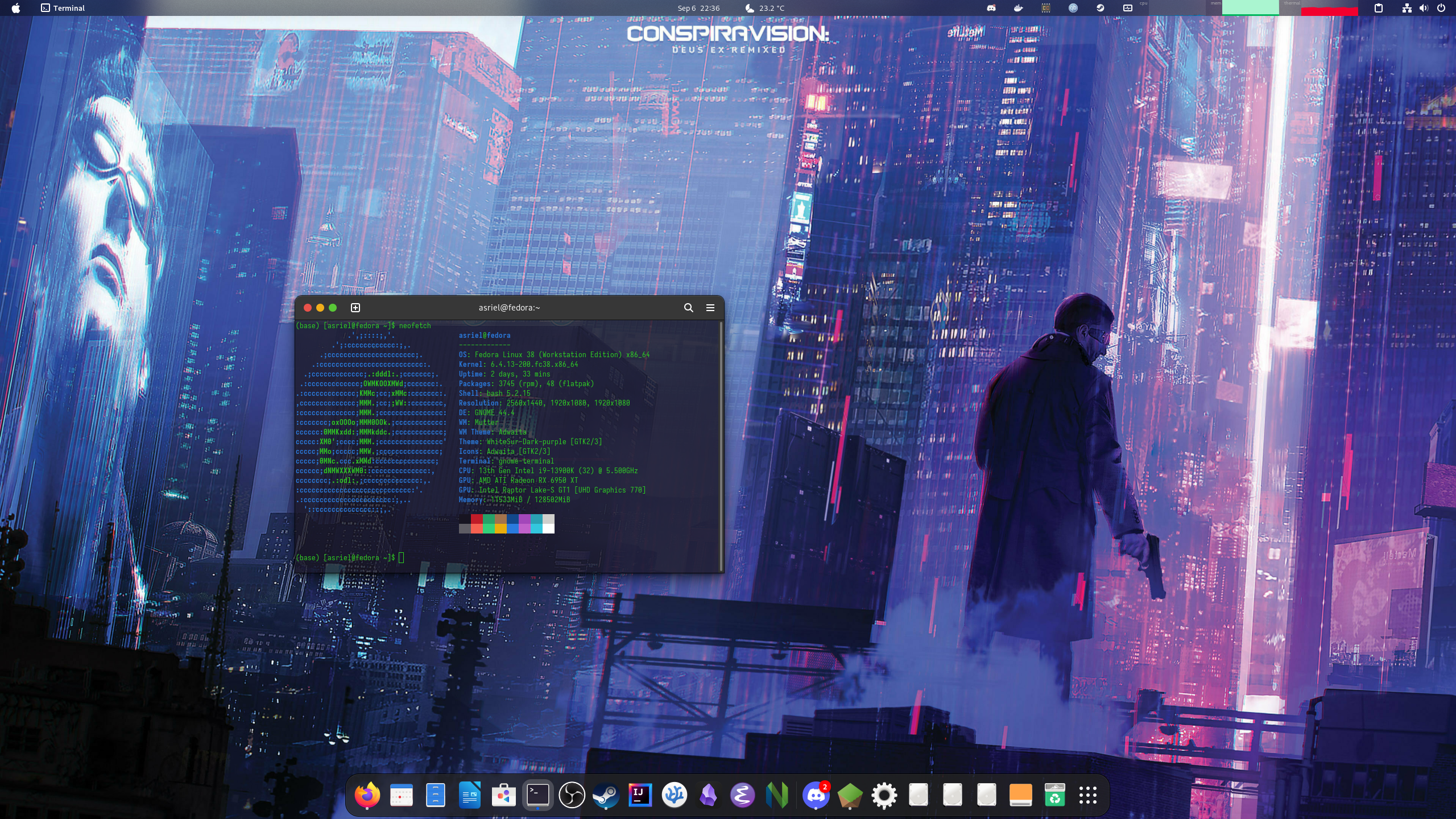1456x819 pixels.
Task: Click the GPU: AMD ATI Radeon RX 6950 XT line
Action: point(518,481)
